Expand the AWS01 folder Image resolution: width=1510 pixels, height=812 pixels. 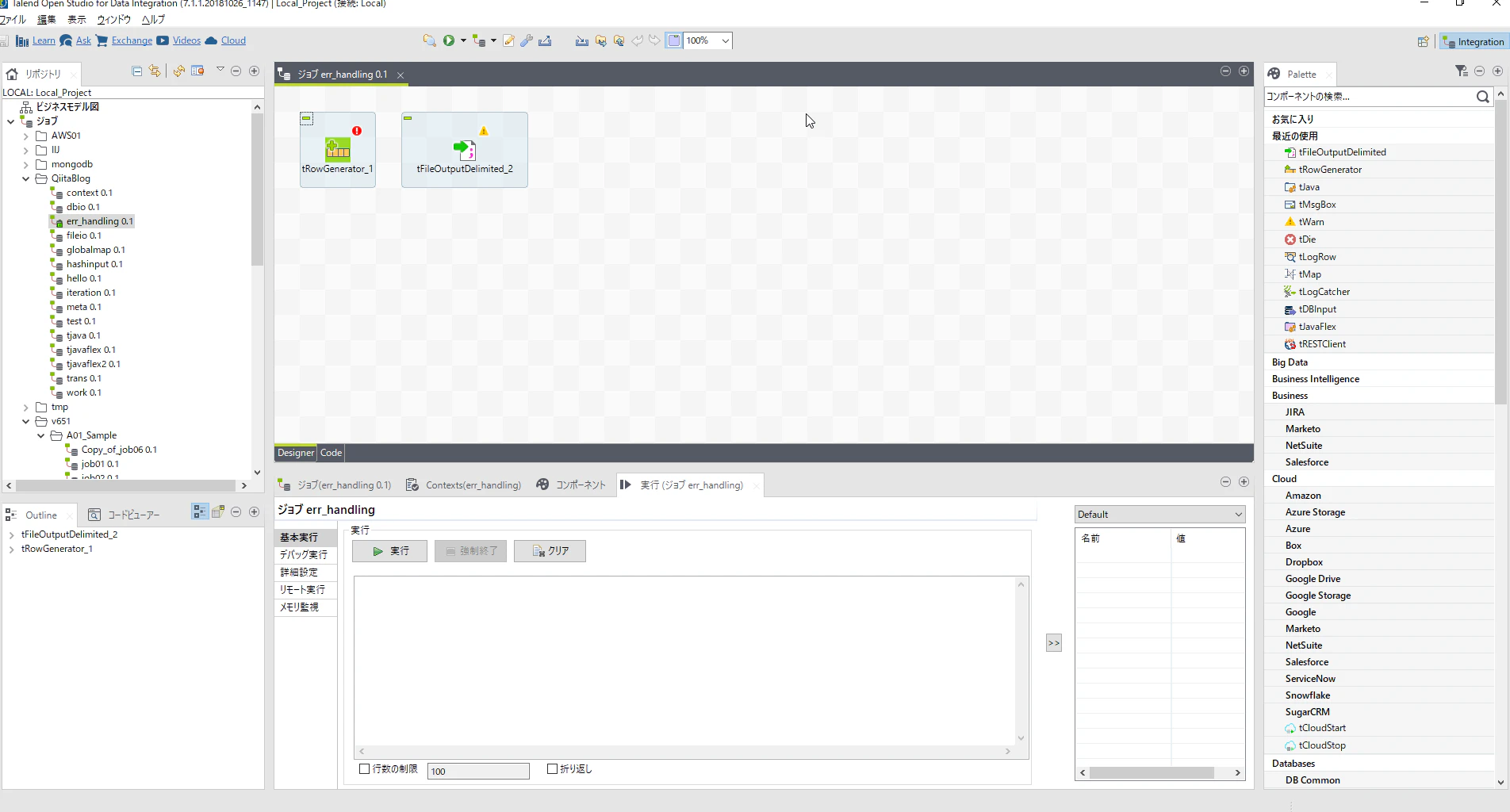point(26,136)
